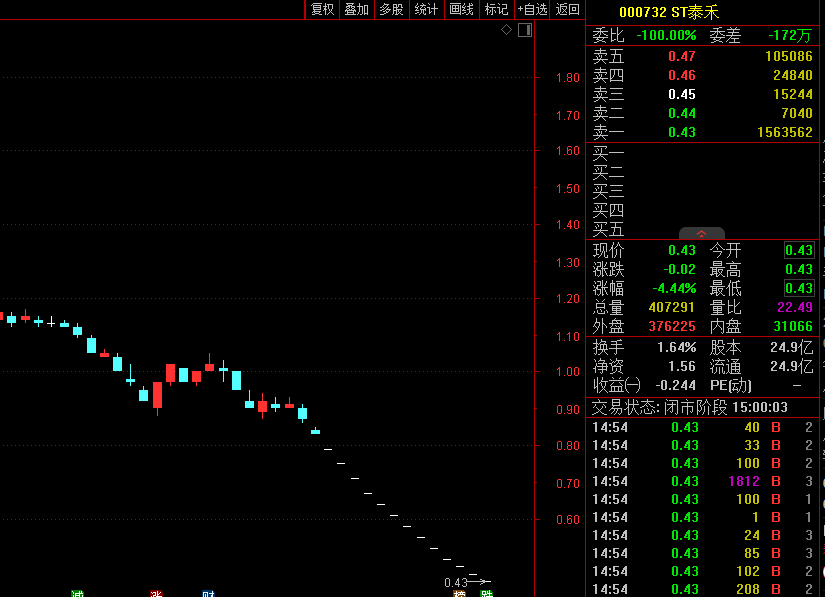The height and width of the screenshot is (597, 825).
Task: Select the 卖五 ask price 0.47
Action: pos(681,56)
